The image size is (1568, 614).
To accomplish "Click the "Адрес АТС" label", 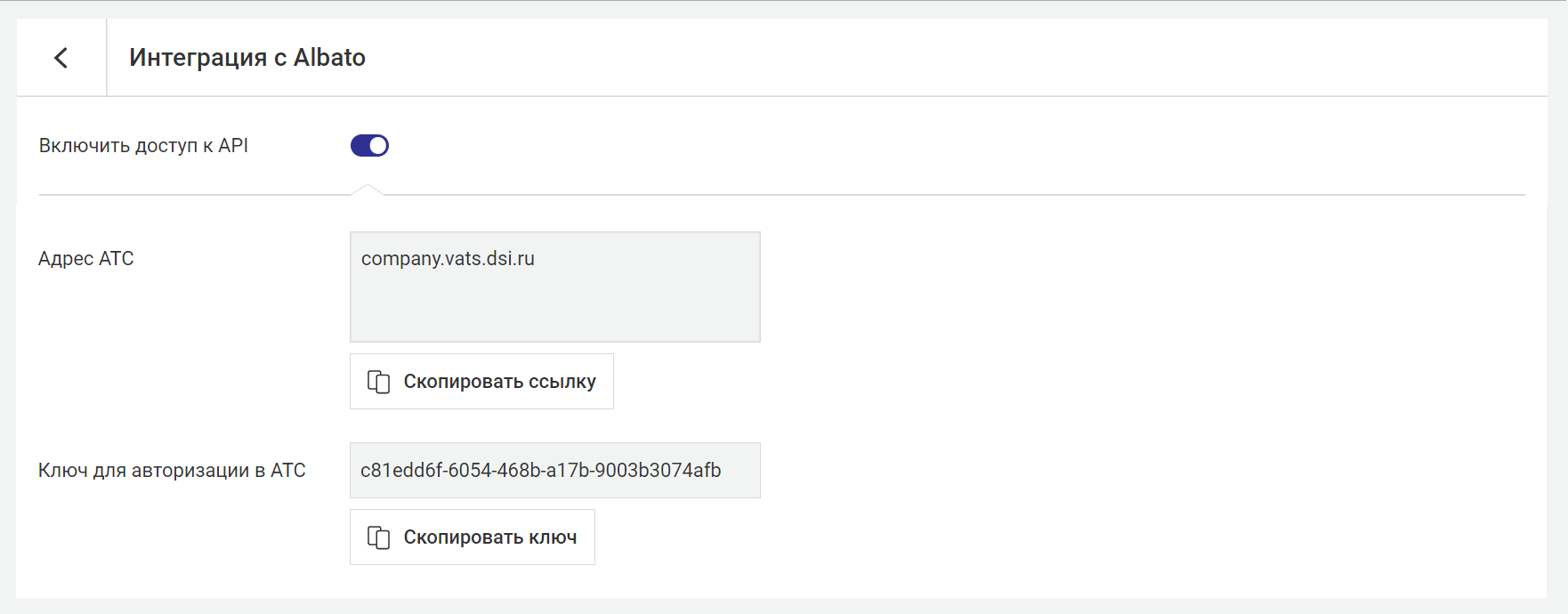I will click(x=86, y=259).
